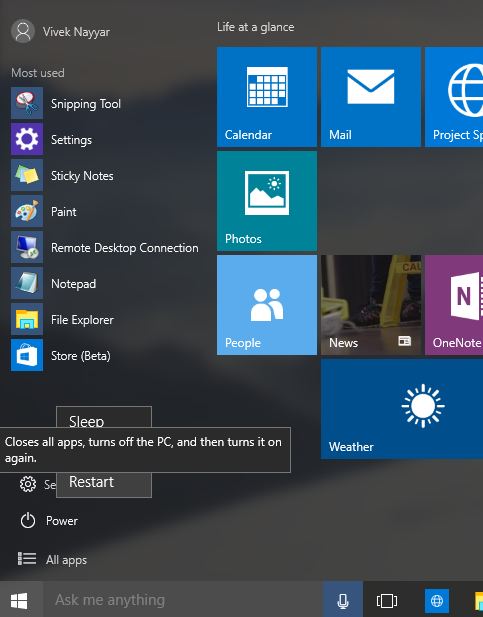Open the Weather tile
Image resolution: width=483 pixels, height=617 pixels.
pyautogui.click(x=402, y=409)
